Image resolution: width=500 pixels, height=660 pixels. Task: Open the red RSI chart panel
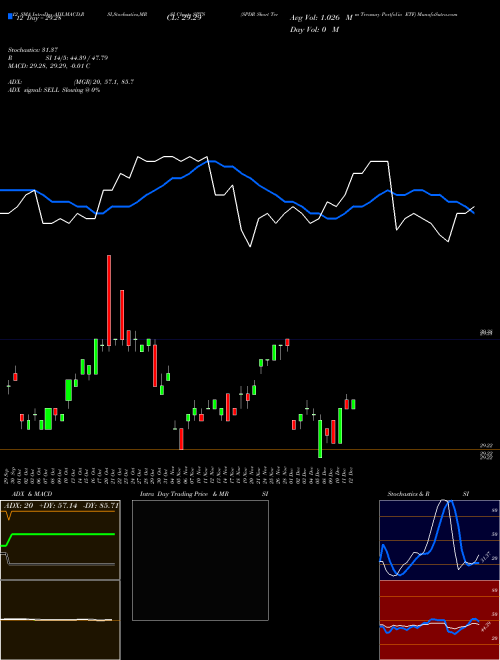pos(439,620)
